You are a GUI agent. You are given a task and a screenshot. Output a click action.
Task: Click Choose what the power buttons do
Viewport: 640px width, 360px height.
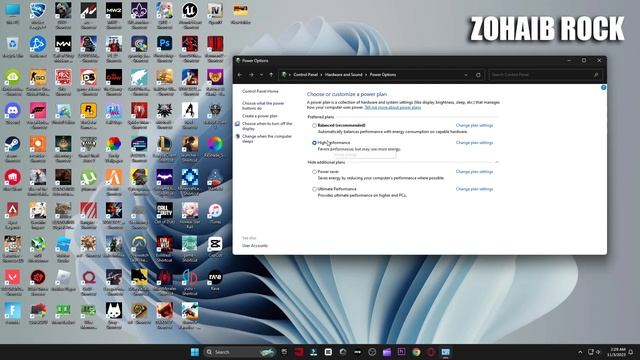pyautogui.click(x=263, y=106)
